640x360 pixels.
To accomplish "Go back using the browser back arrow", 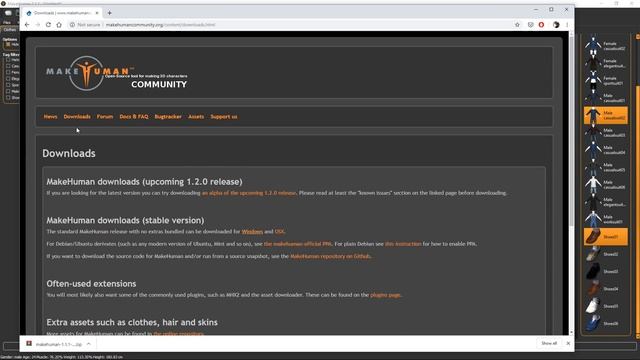I will (x=27, y=25).
